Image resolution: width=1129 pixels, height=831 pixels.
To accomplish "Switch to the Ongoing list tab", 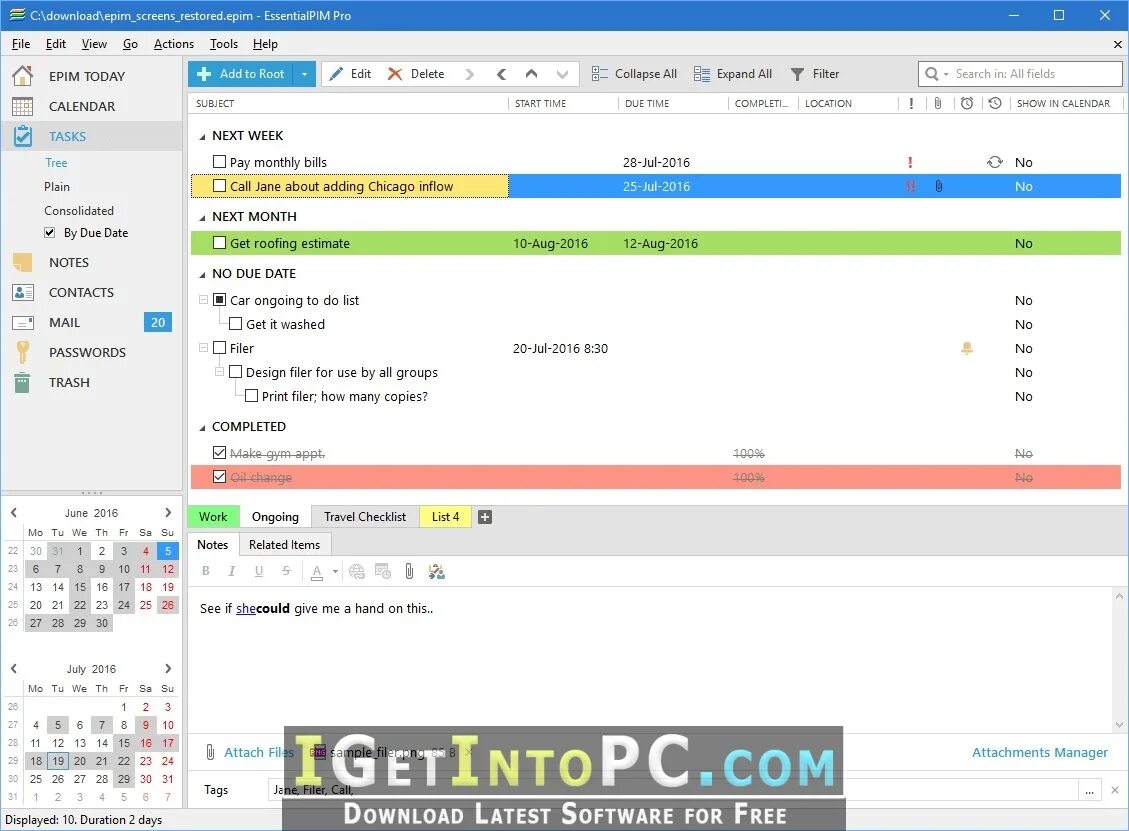I will coord(275,517).
